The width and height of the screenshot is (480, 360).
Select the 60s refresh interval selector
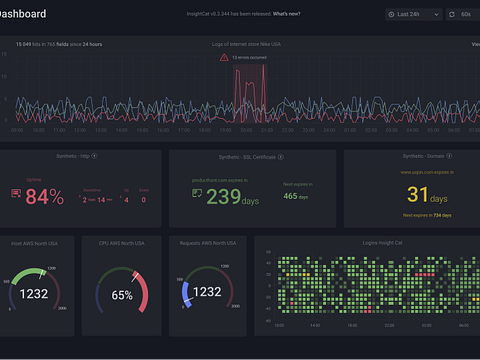tap(466, 14)
